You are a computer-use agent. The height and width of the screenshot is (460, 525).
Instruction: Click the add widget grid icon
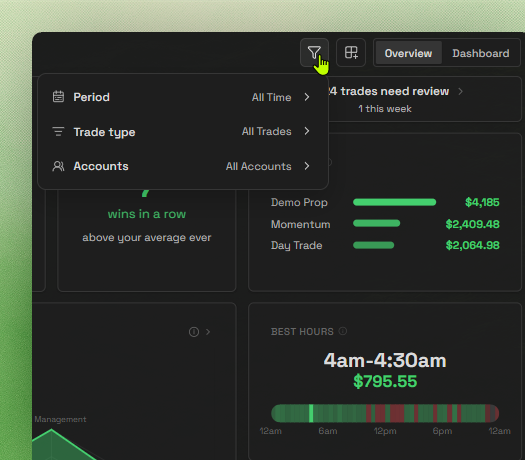click(x=351, y=53)
